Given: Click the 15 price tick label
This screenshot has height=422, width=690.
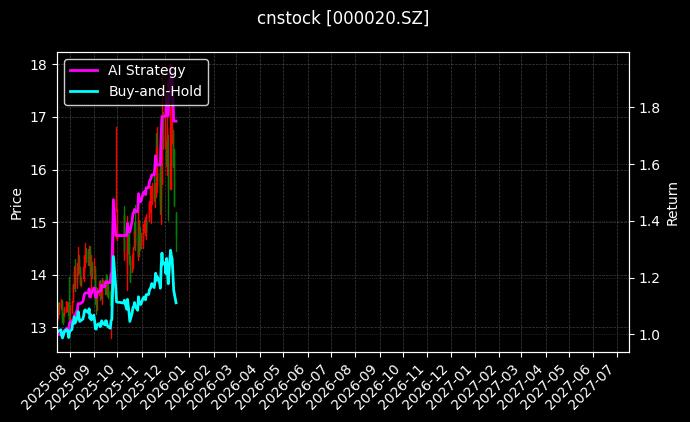Looking at the screenshot, I should [x=39, y=223].
